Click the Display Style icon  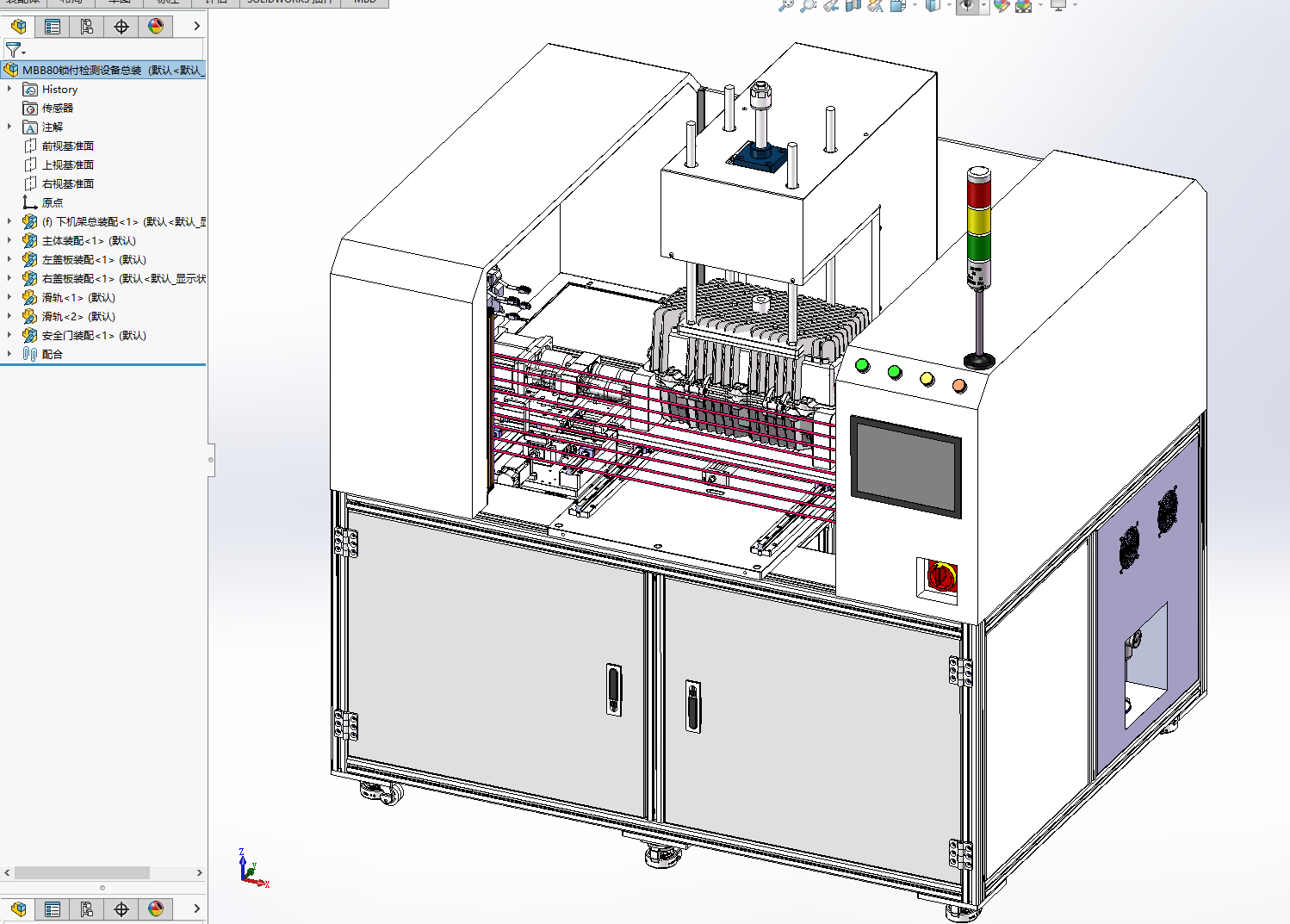[x=933, y=5]
